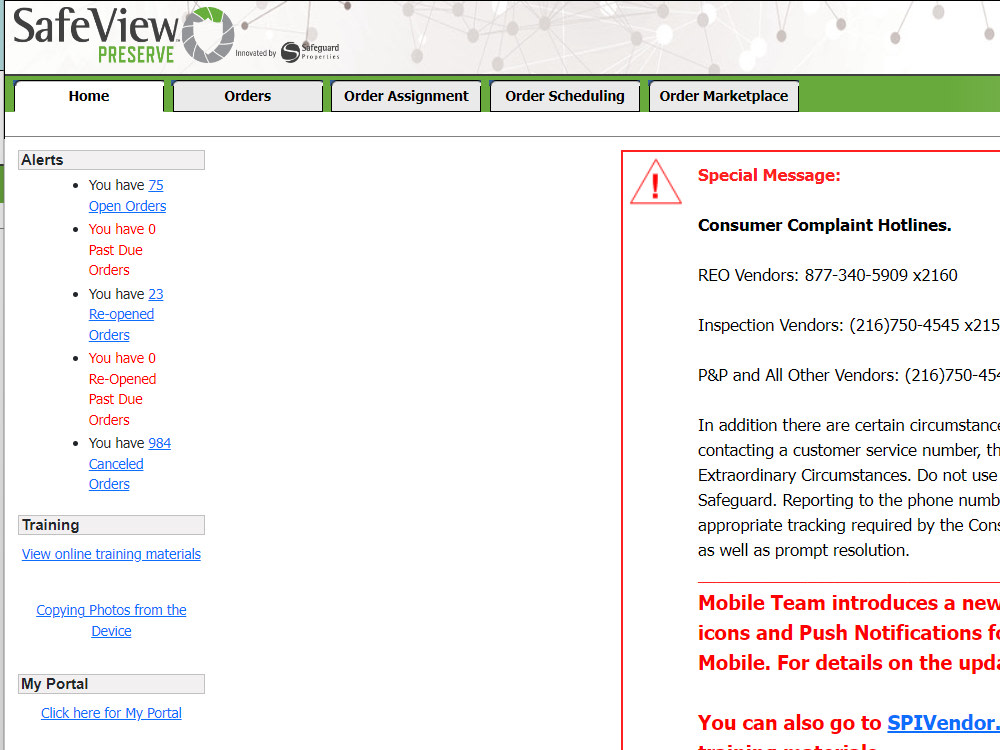The height and width of the screenshot is (750, 1000).
Task: Click the 'P&P and All Other Vendors' line
Action: [849, 375]
